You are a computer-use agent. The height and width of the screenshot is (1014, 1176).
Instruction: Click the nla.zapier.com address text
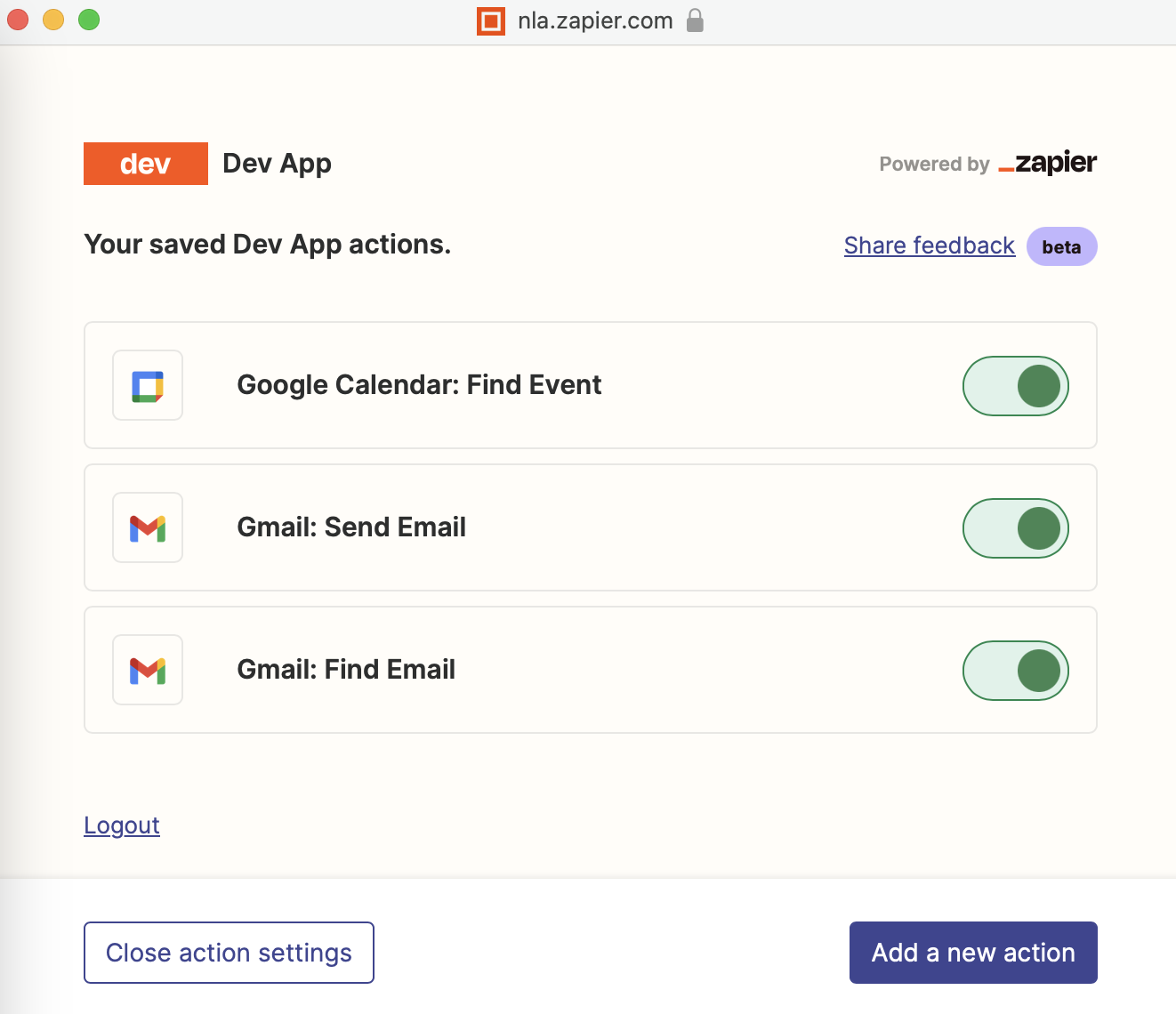(x=595, y=20)
